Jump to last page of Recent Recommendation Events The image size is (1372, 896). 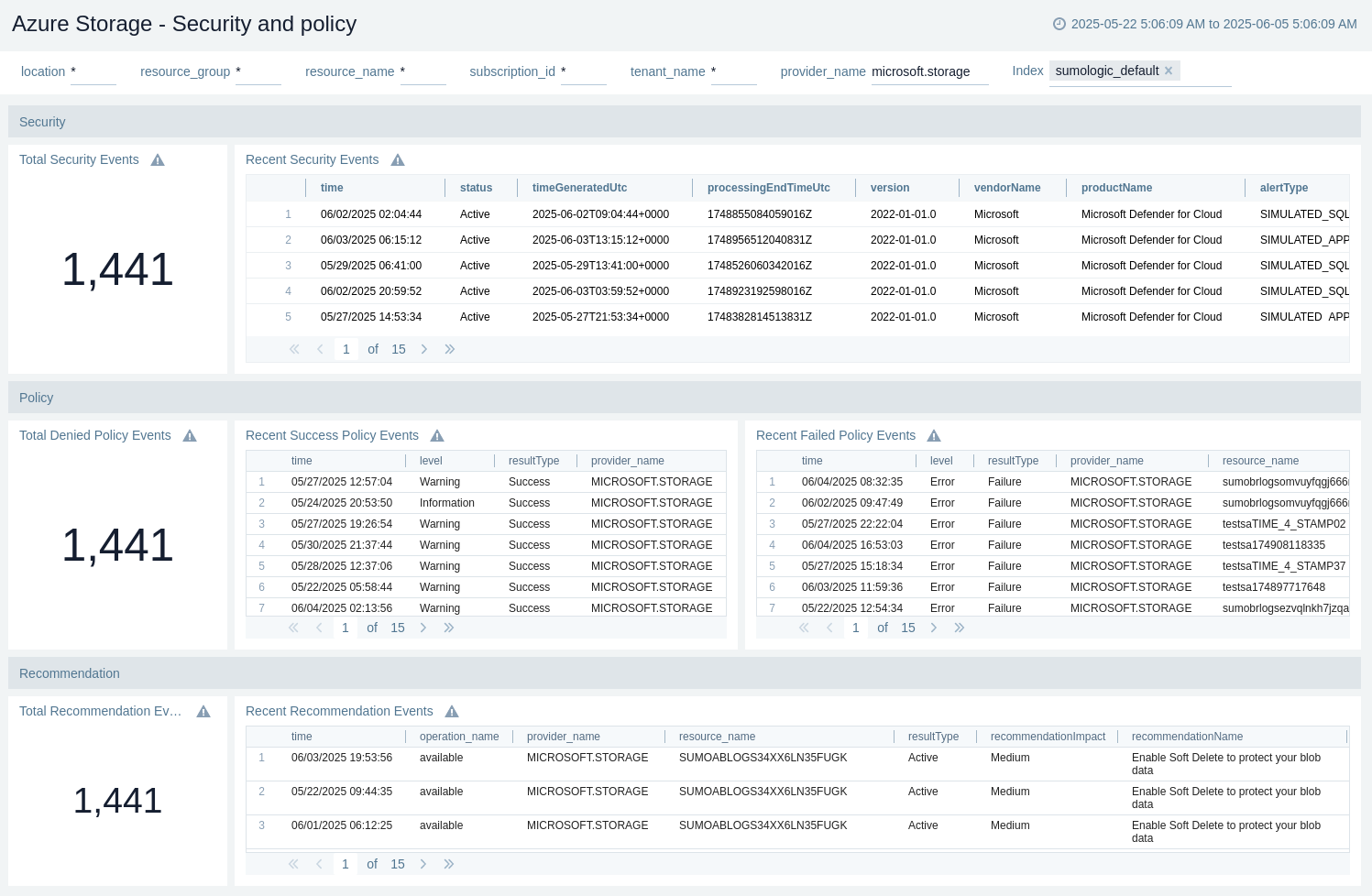click(449, 864)
